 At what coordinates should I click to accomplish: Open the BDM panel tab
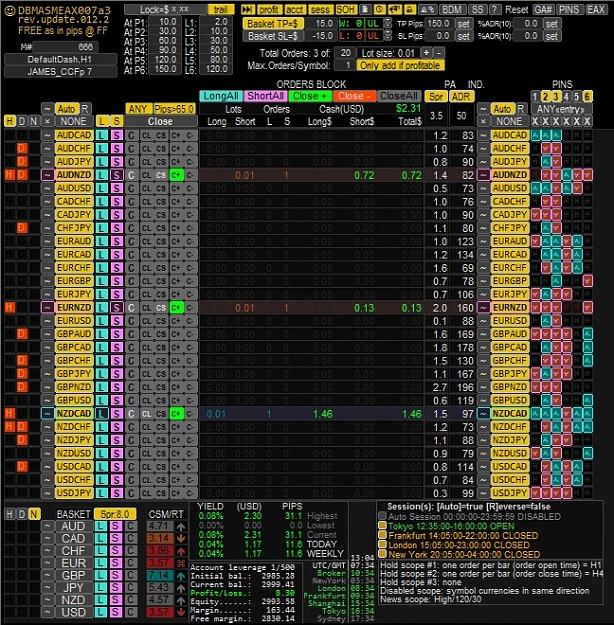tap(453, 9)
